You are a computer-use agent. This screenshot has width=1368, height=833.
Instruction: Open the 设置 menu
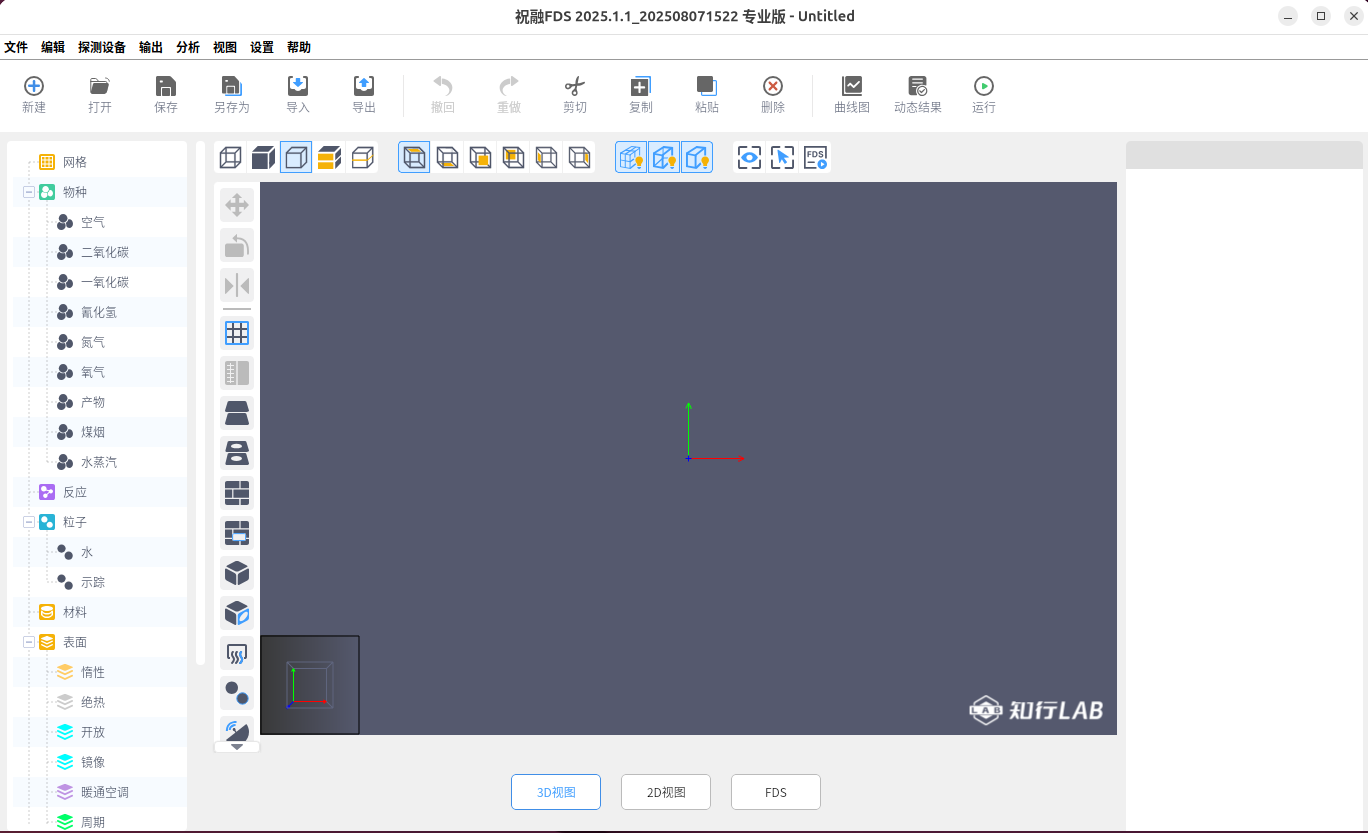pos(262,47)
